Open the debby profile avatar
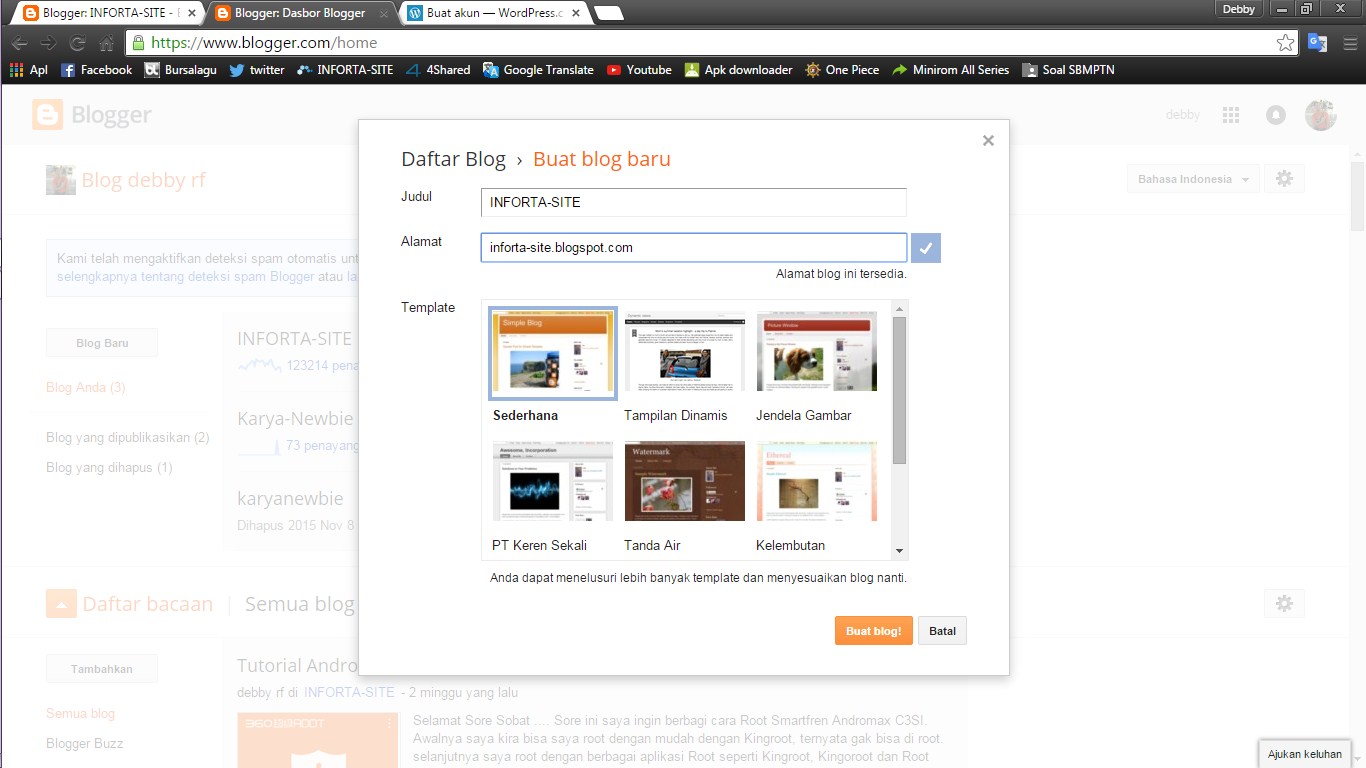 [1321, 115]
